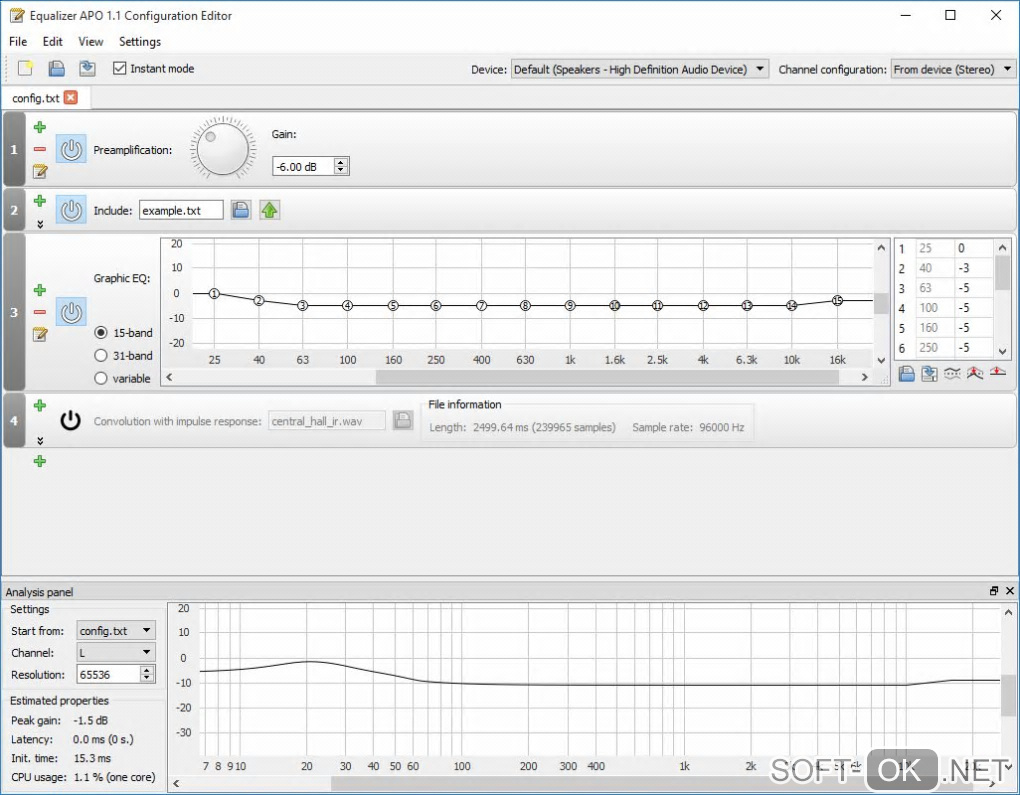Export Graphic EQ band values
The height and width of the screenshot is (795, 1020).
(x=929, y=373)
